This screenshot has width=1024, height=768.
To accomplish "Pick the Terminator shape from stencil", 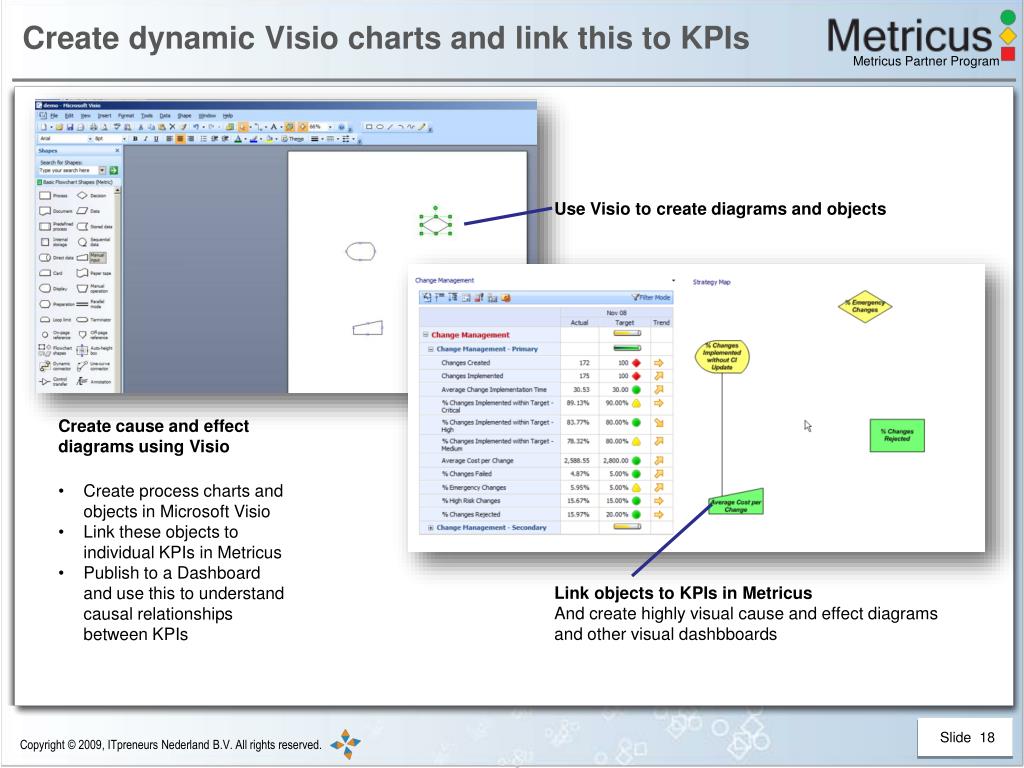I will pyautogui.click(x=93, y=320).
